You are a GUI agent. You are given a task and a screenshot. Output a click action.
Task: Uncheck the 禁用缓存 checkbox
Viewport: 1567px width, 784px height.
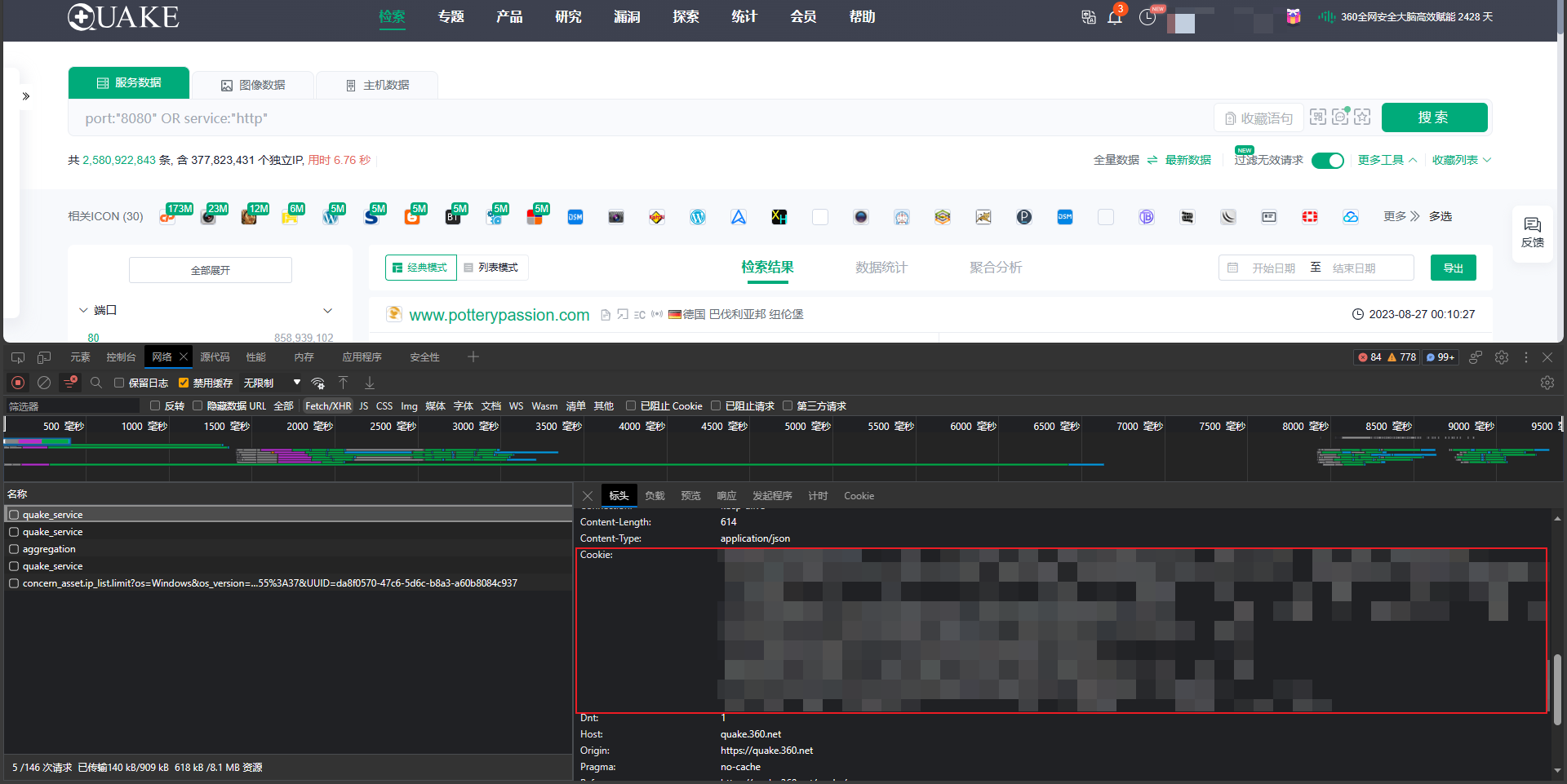pos(184,383)
